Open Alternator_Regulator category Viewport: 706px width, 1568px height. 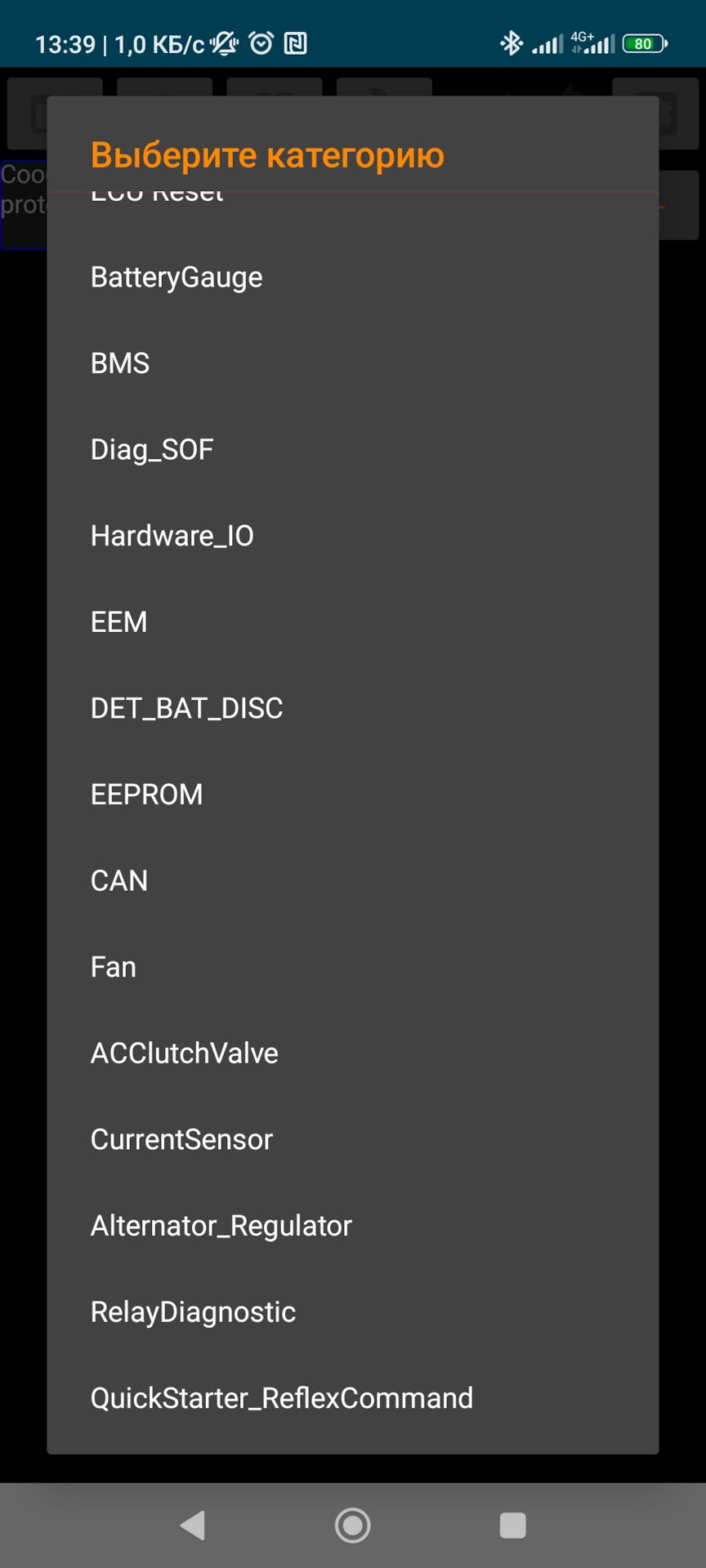point(221,1226)
